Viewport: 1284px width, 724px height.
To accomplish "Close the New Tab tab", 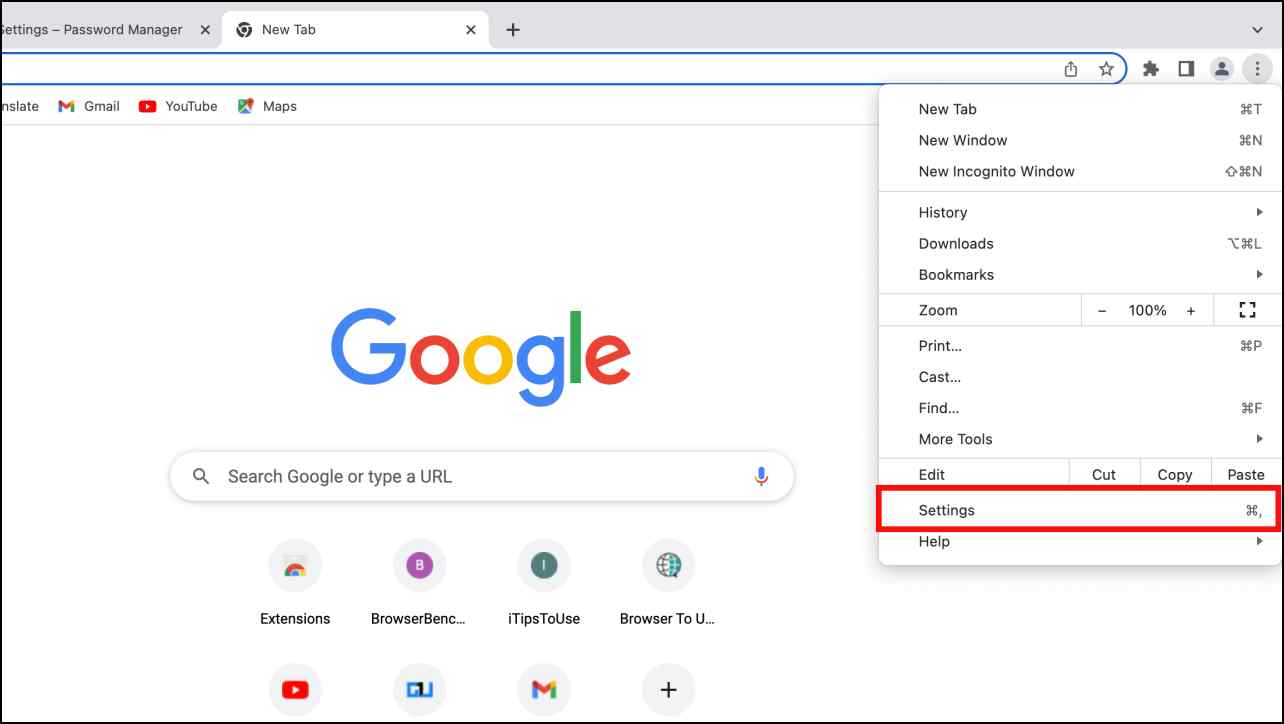I will tap(471, 30).
